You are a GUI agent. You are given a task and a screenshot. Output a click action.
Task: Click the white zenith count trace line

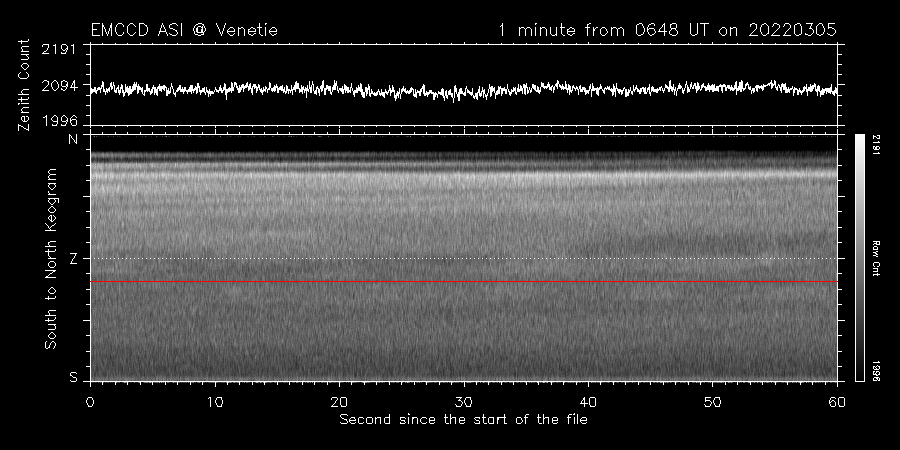(x=464, y=90)
